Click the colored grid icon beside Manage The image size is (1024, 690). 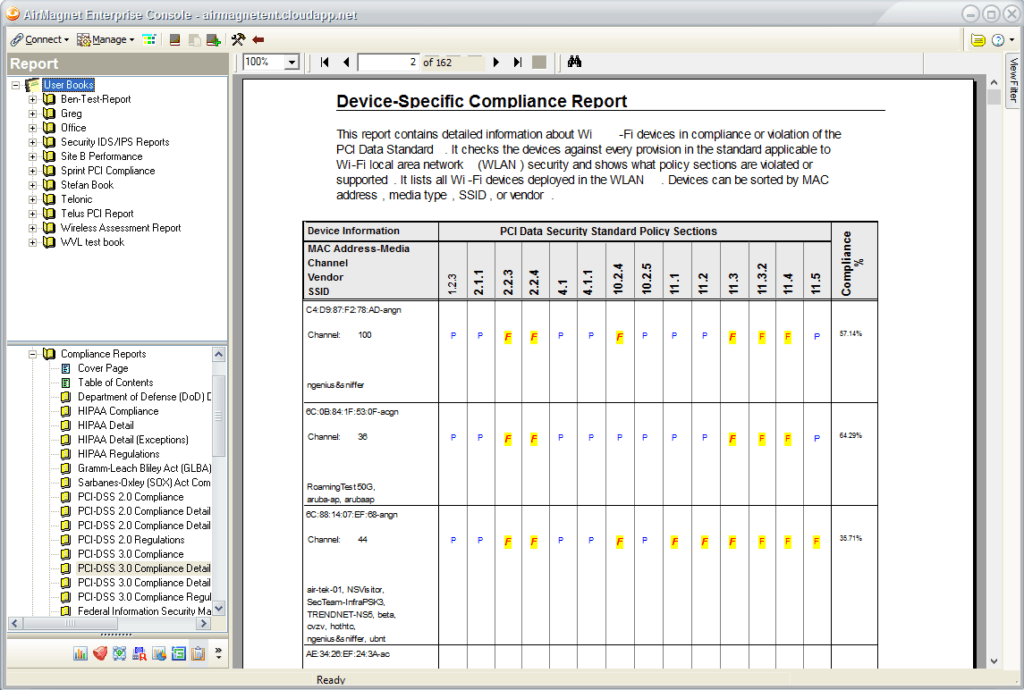coord(149,40)
